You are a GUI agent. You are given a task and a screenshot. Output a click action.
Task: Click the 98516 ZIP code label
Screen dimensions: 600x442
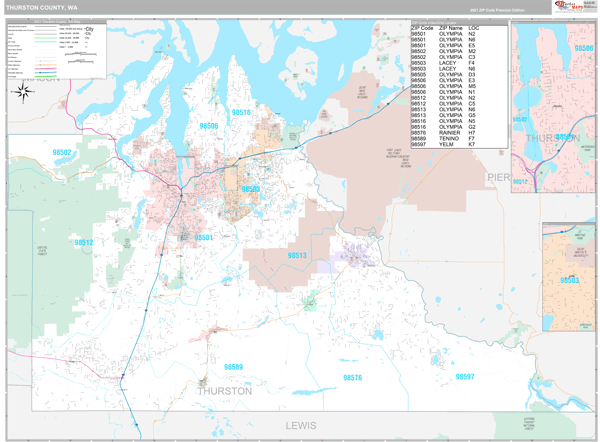point(241,113)
